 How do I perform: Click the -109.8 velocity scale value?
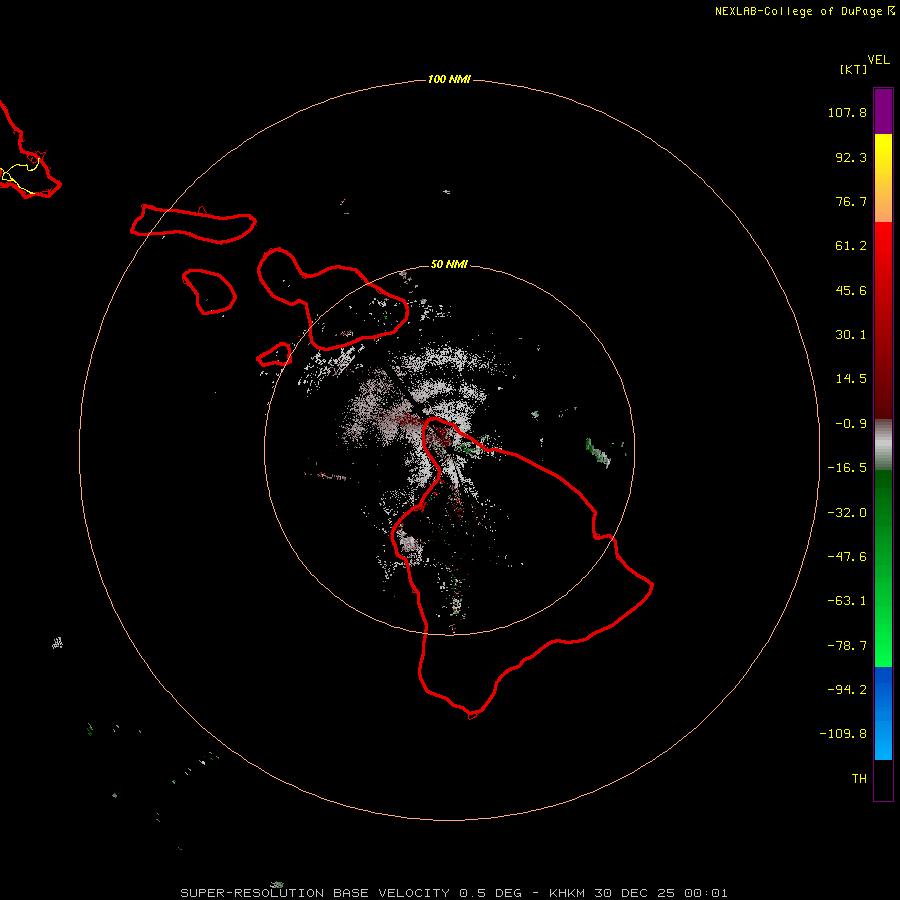pos(843,734)
